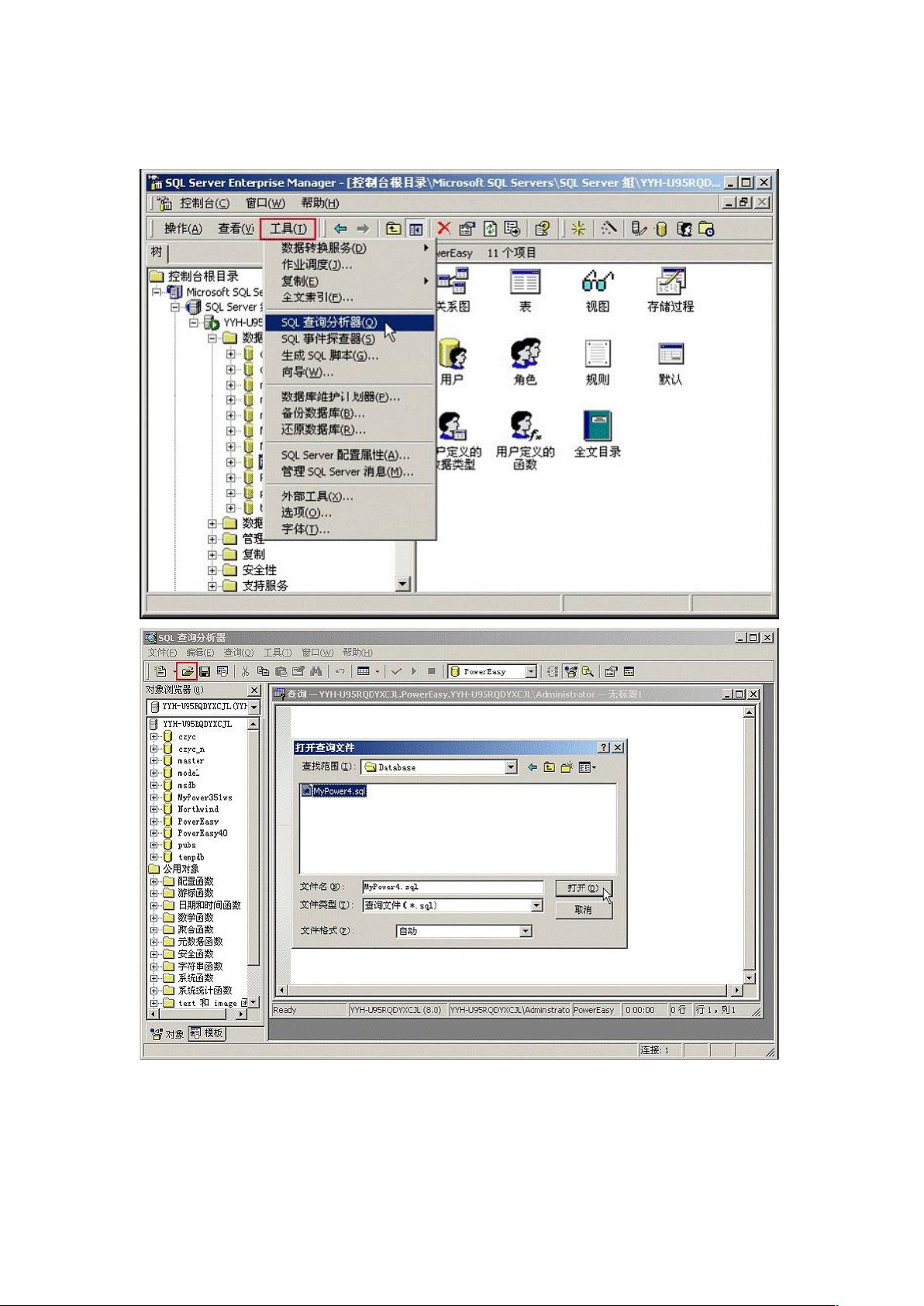Expand the master database node
The height and width of the screenshot is (1306, 924).
(154, 761)
